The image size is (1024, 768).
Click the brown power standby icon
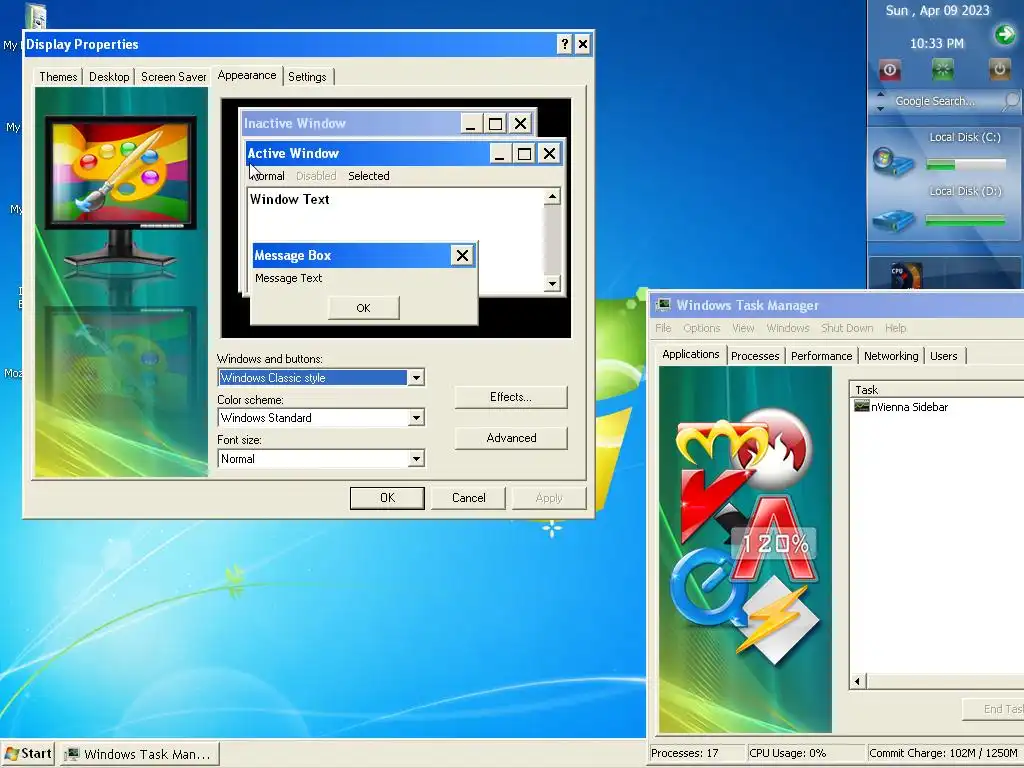coord(999,69)
